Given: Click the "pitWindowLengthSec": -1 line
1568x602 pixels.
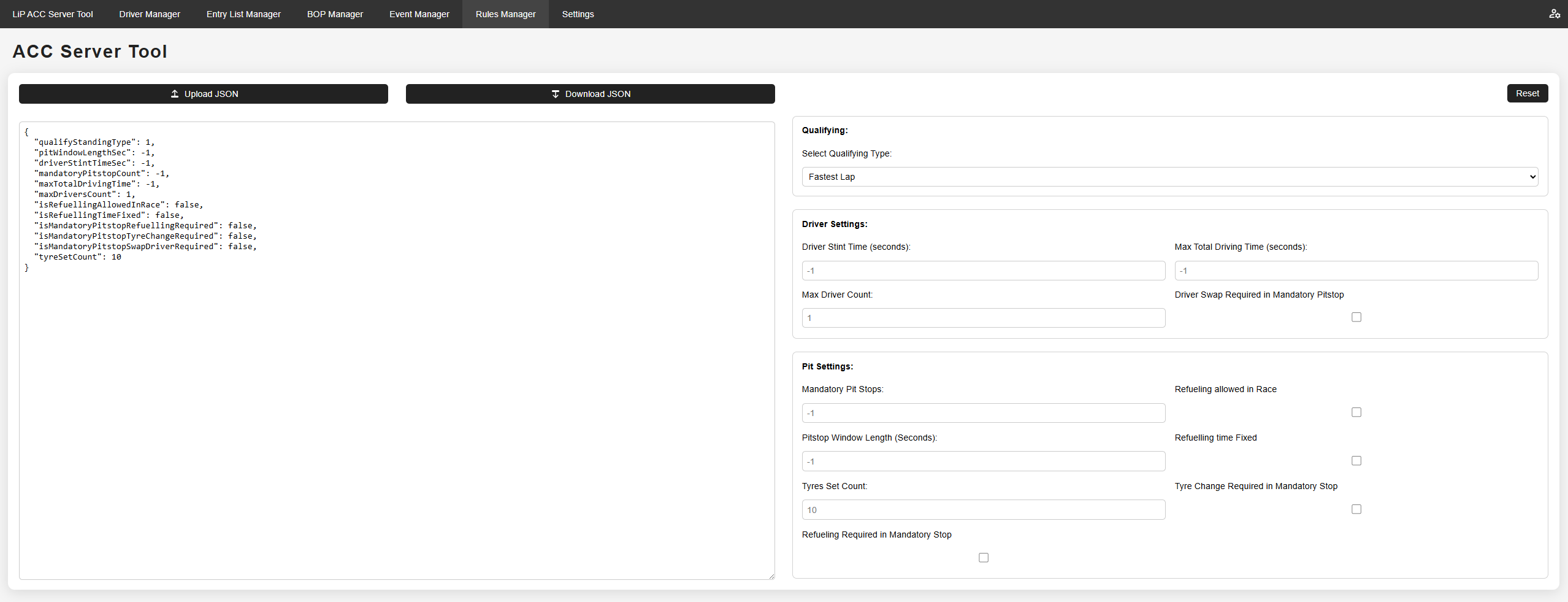Looking at the screenshot, I should [x=94, y=153].
